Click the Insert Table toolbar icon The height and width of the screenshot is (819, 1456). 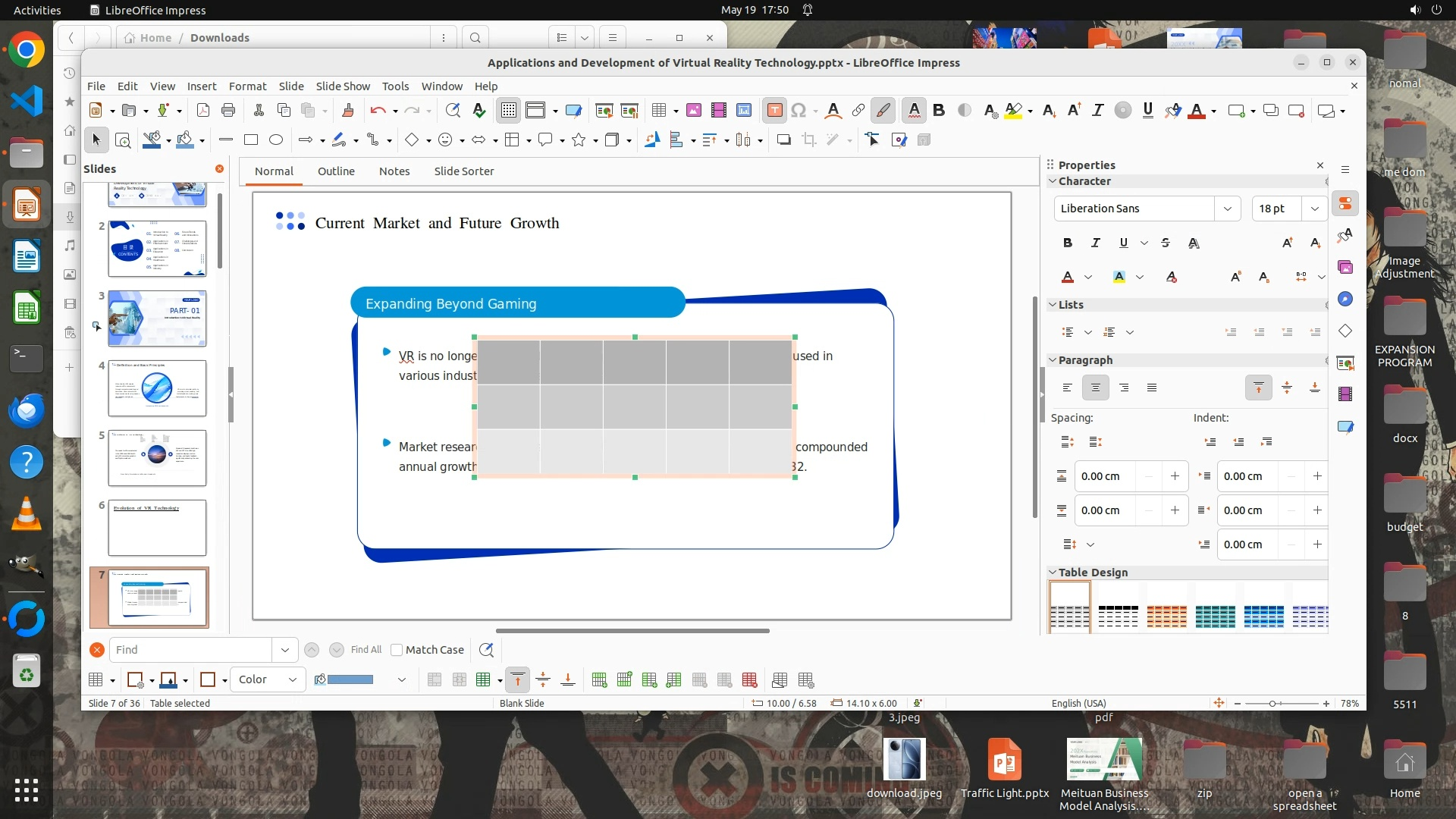(658, 111)
